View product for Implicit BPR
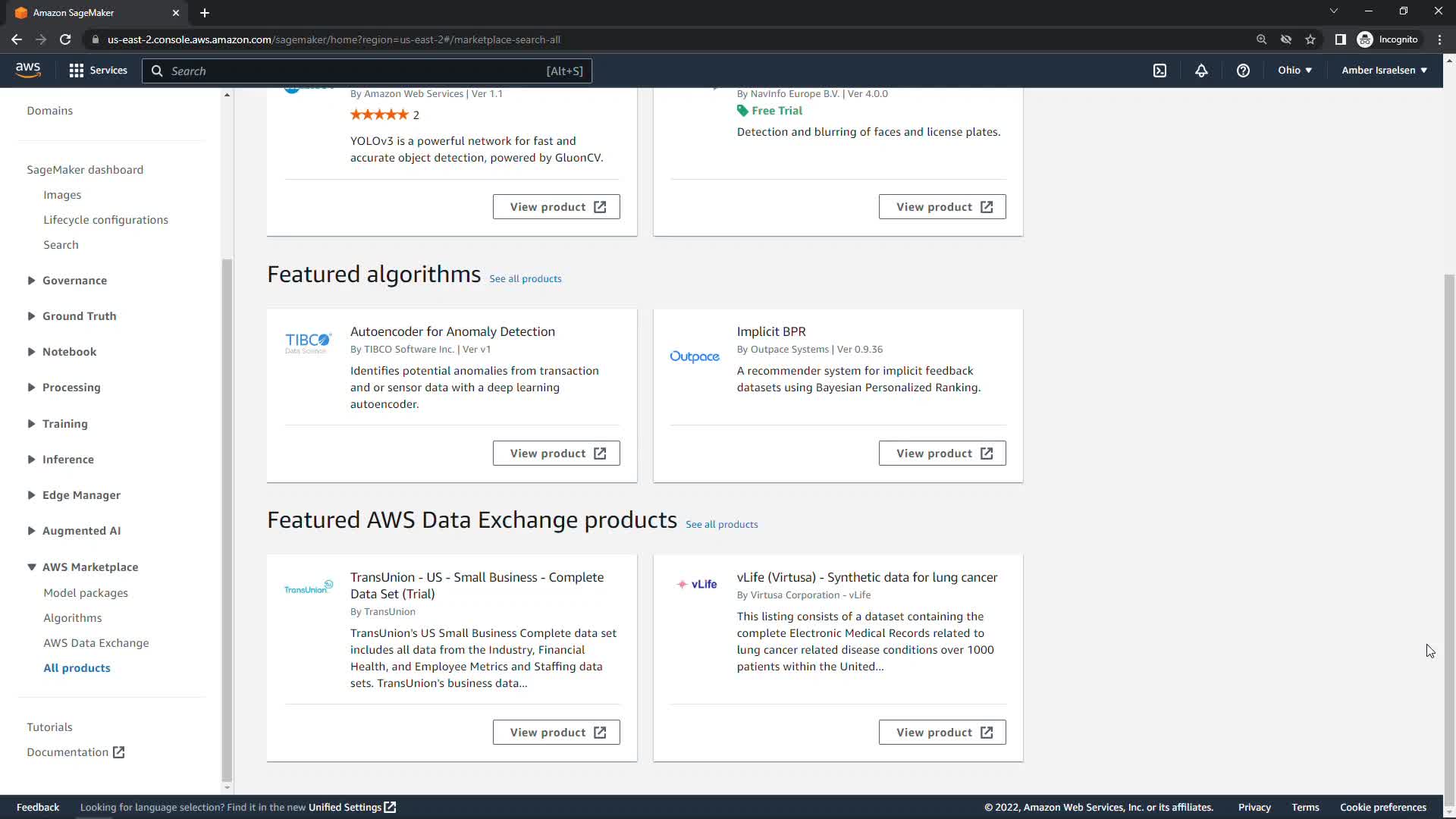This screenshot has width=1456, height=819. click(x=942, y=453)
